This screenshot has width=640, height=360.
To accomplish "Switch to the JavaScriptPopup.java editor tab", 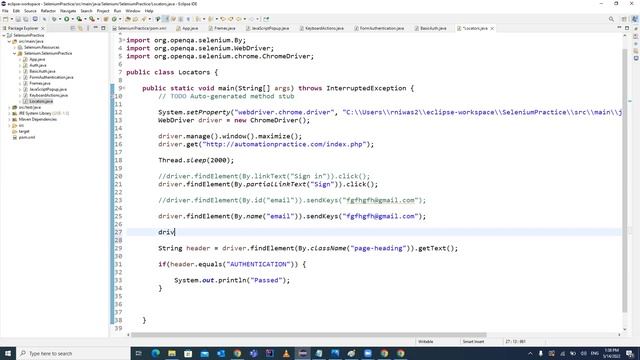I will click(x=268, y=29).
